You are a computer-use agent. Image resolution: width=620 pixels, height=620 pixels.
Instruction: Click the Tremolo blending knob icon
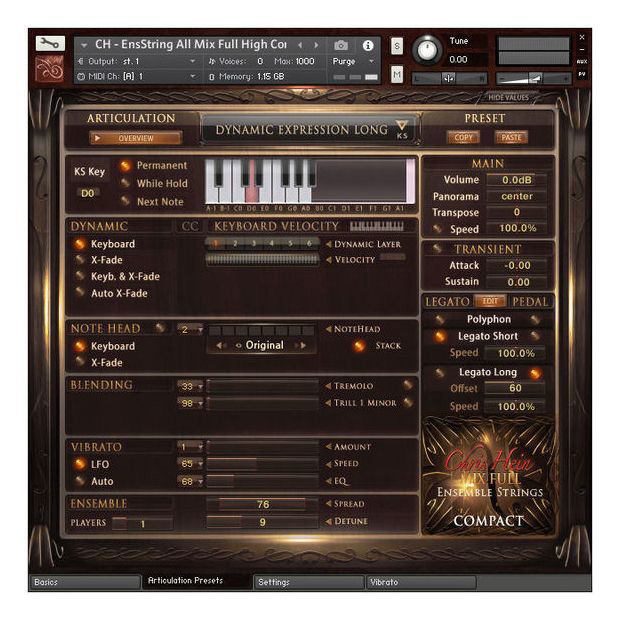(x=408, y=385)
